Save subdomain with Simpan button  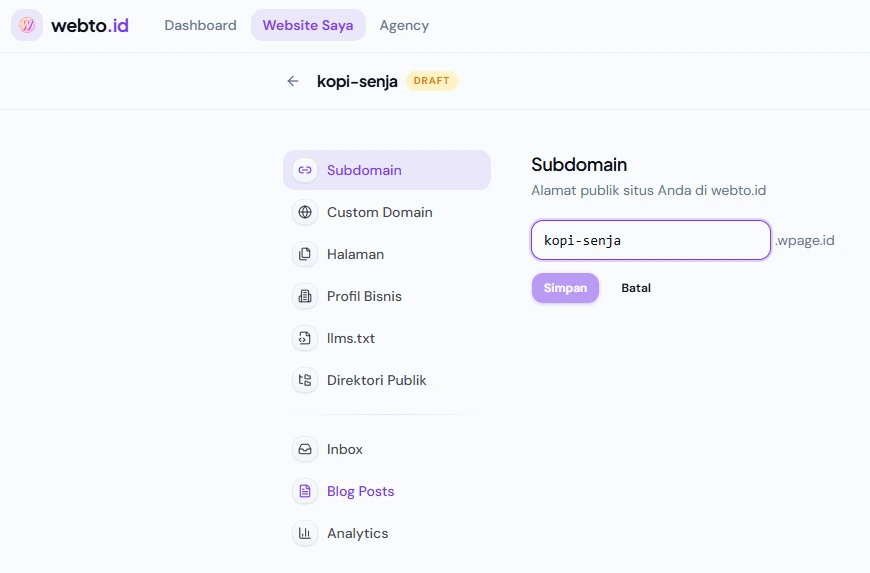pyautogui.click(x=565, y=288)
